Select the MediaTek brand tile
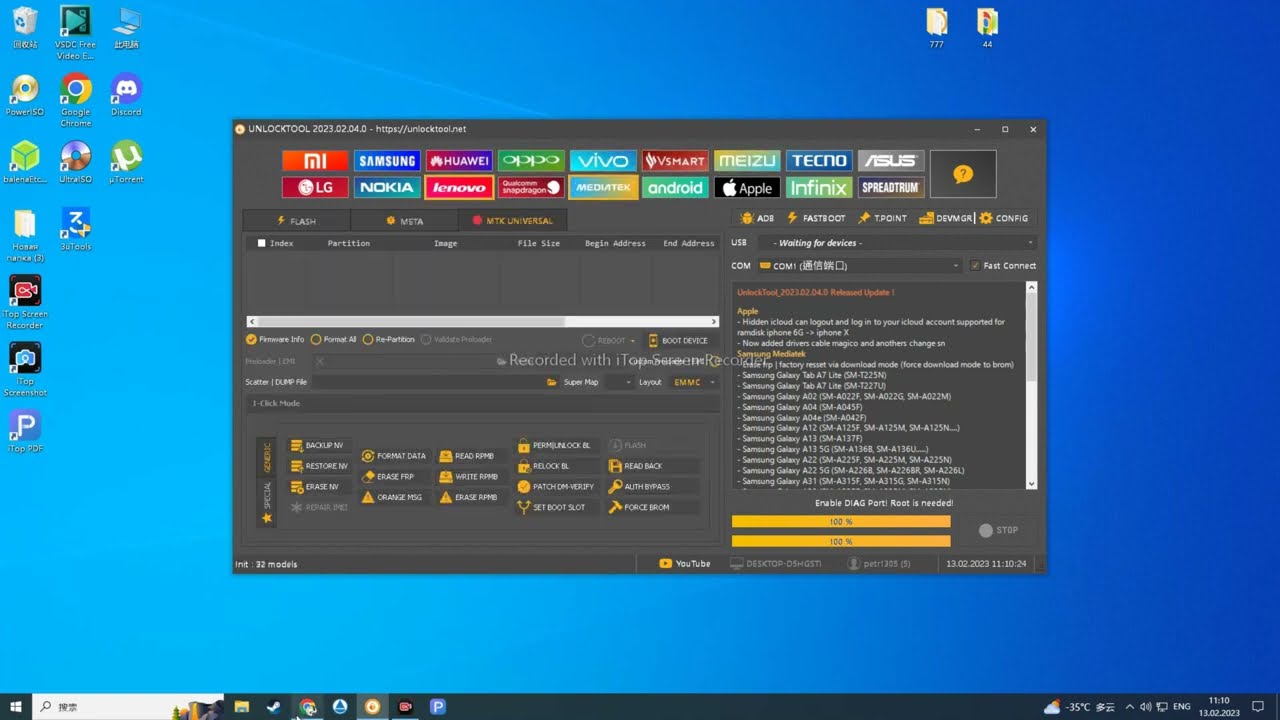The image size is (1280, 720). coord(603,188)
